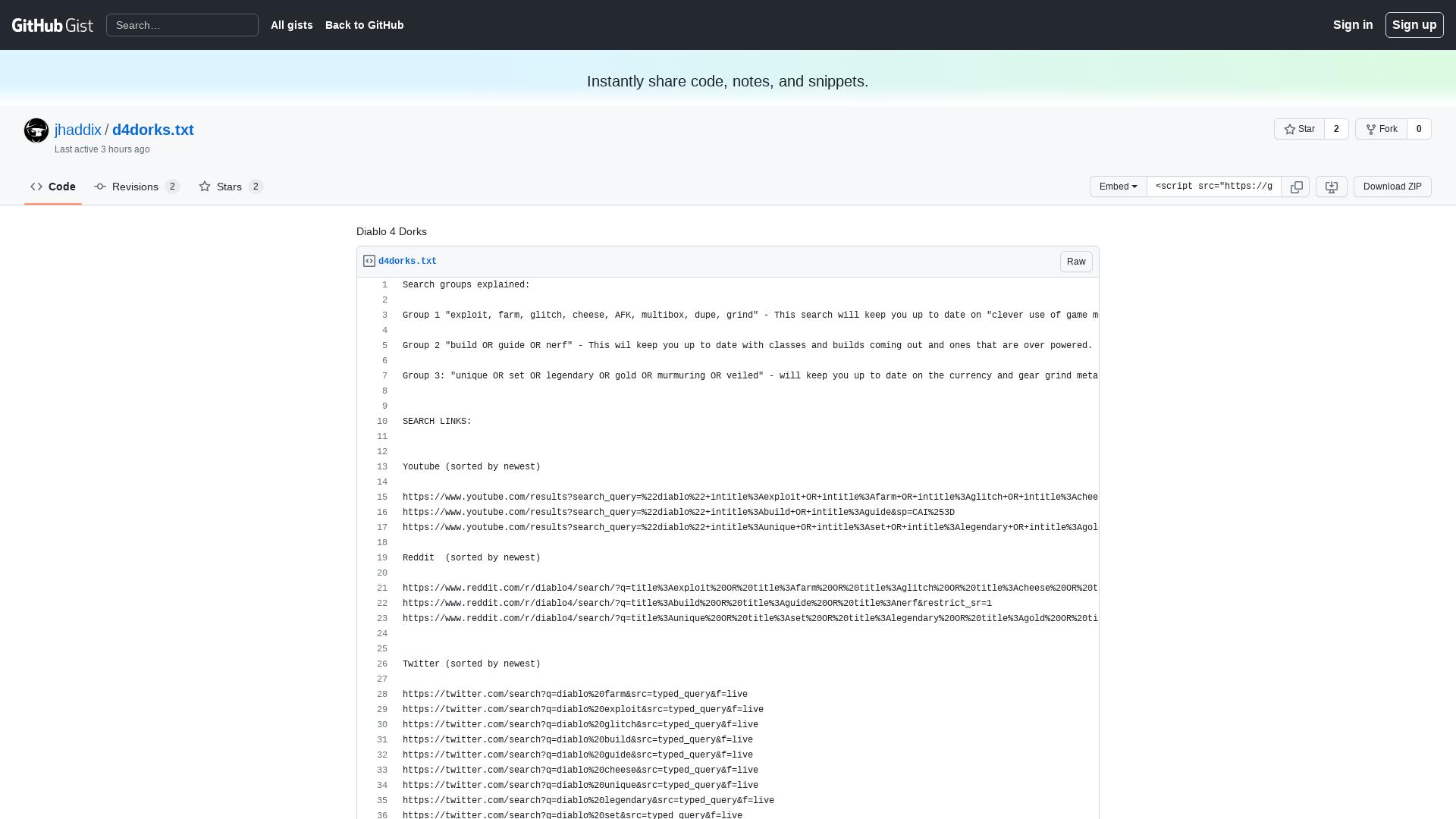
Task: Star this gist
Action: (x=1299, y=129)
